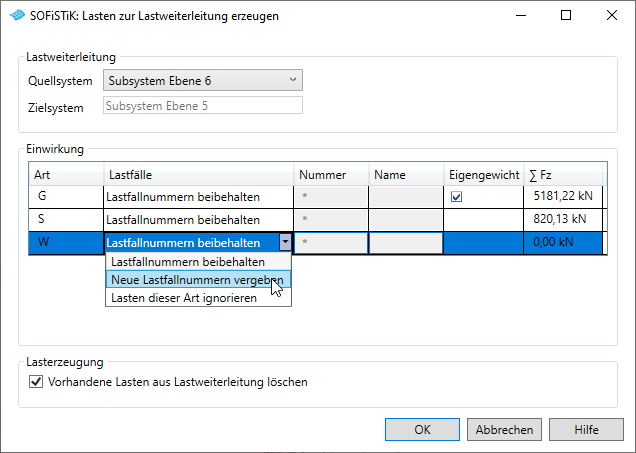Toggle Eigengewicht checkbox in row G
The image size is (636, 453).
[x=457, y=197]
